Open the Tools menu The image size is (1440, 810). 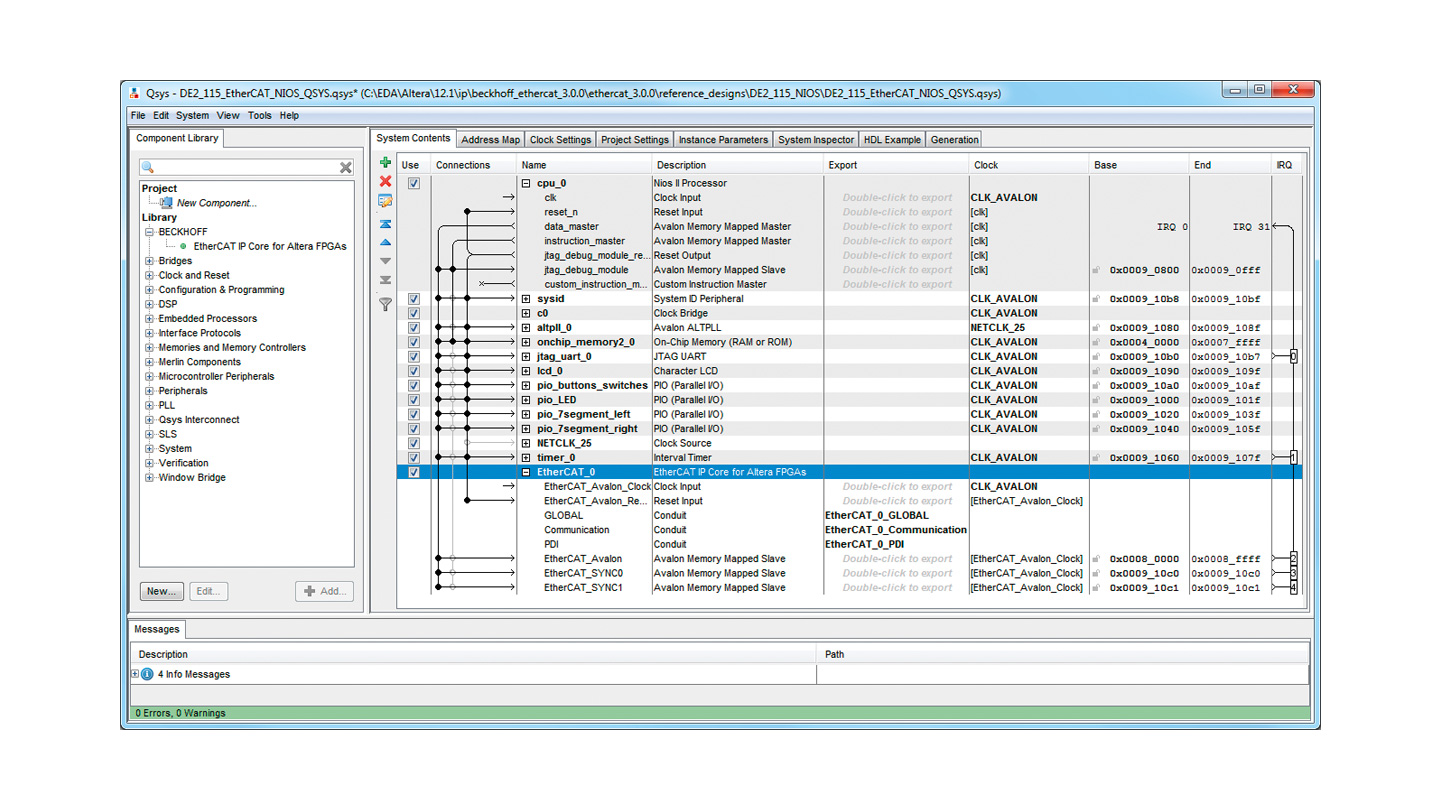pyautogui.click(x=259, y=116)
